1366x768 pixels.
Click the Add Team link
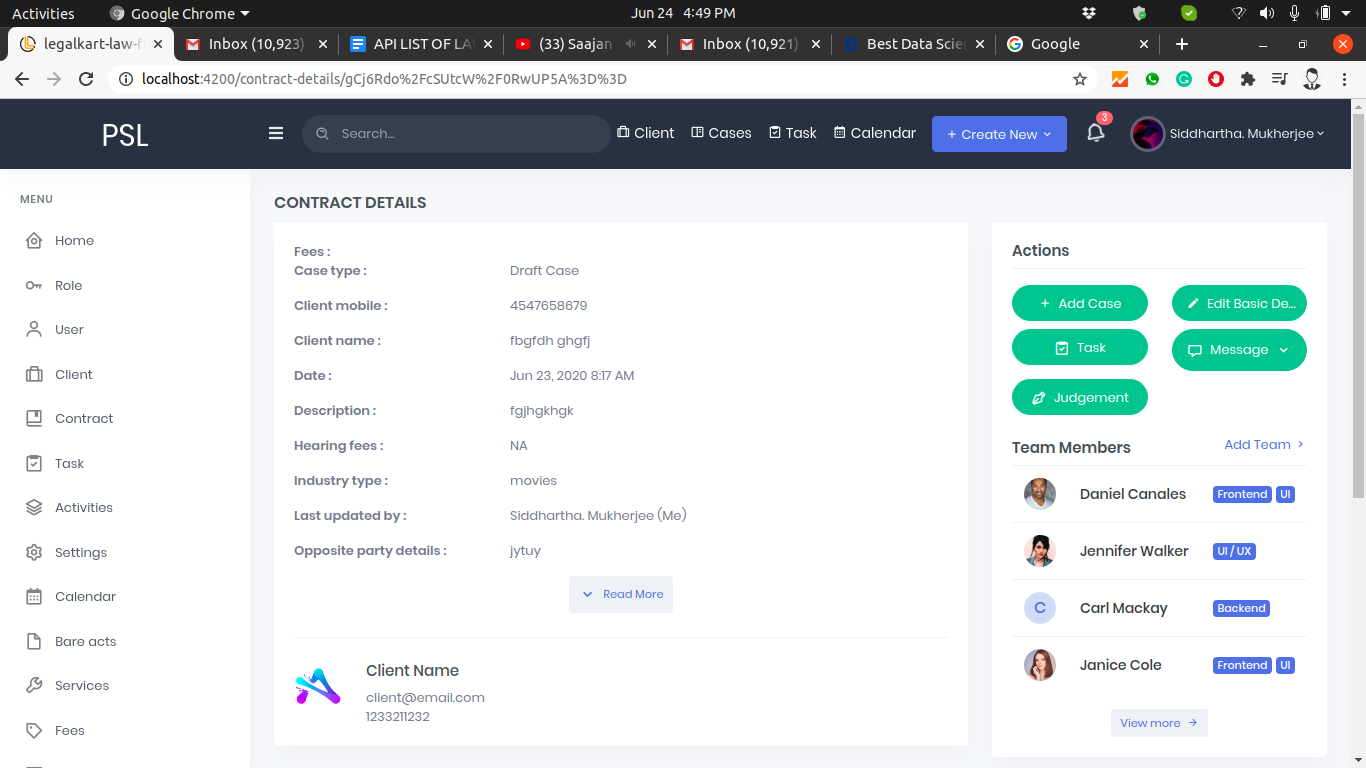1264,445
